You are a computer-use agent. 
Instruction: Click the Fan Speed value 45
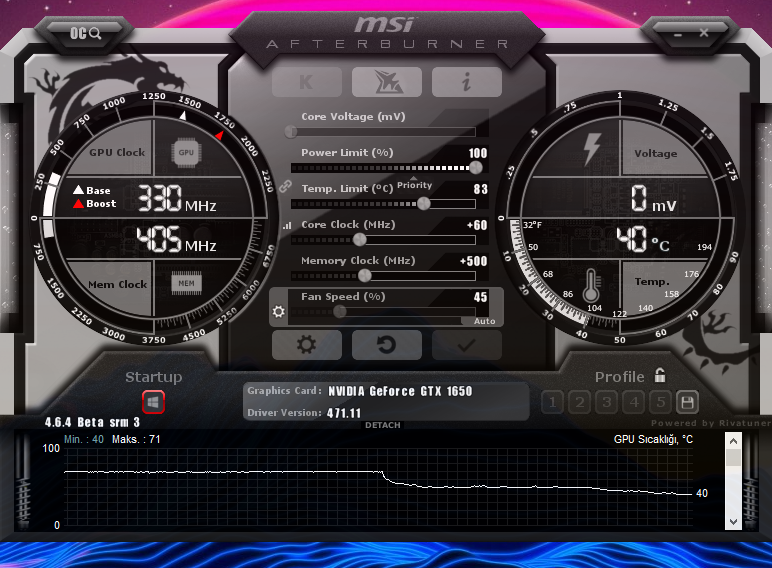[481, 297]
